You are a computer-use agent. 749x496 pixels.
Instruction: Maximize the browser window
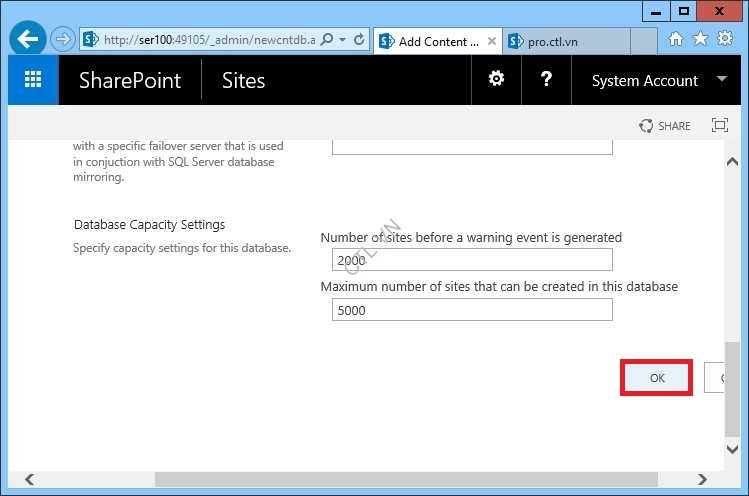click(x=684, y=11)
